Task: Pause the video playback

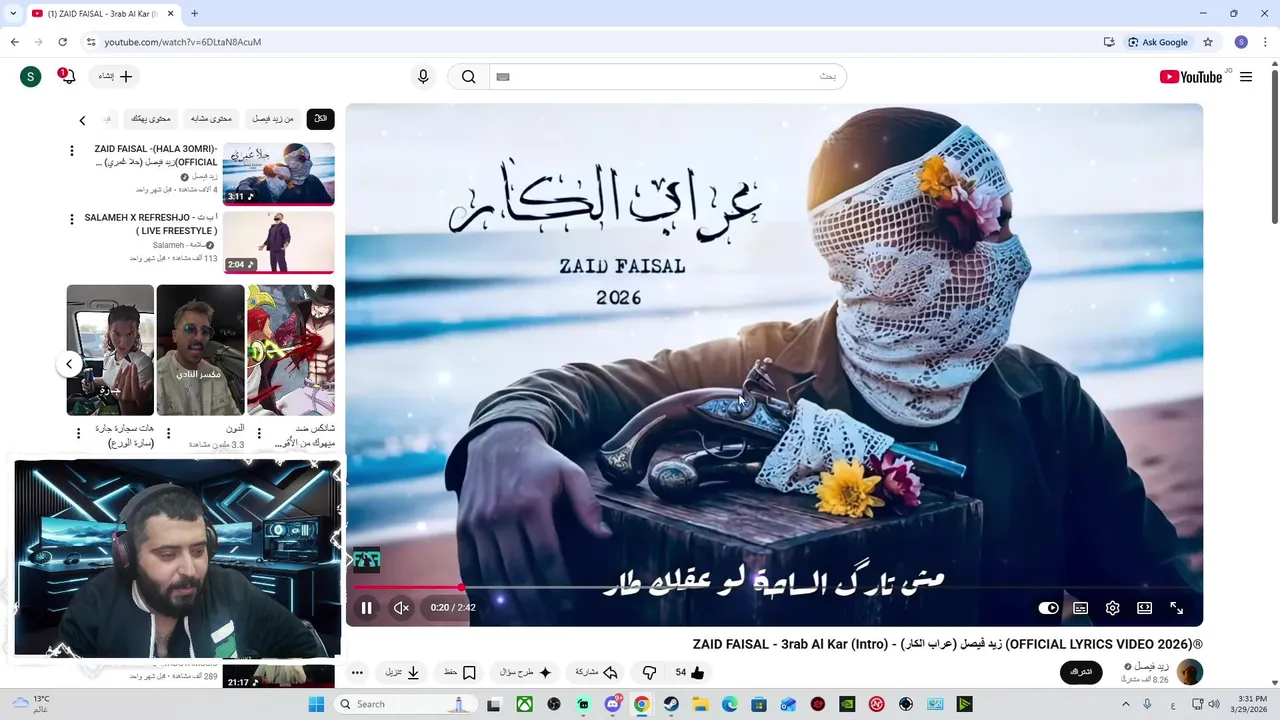Action: coord(366,607)
